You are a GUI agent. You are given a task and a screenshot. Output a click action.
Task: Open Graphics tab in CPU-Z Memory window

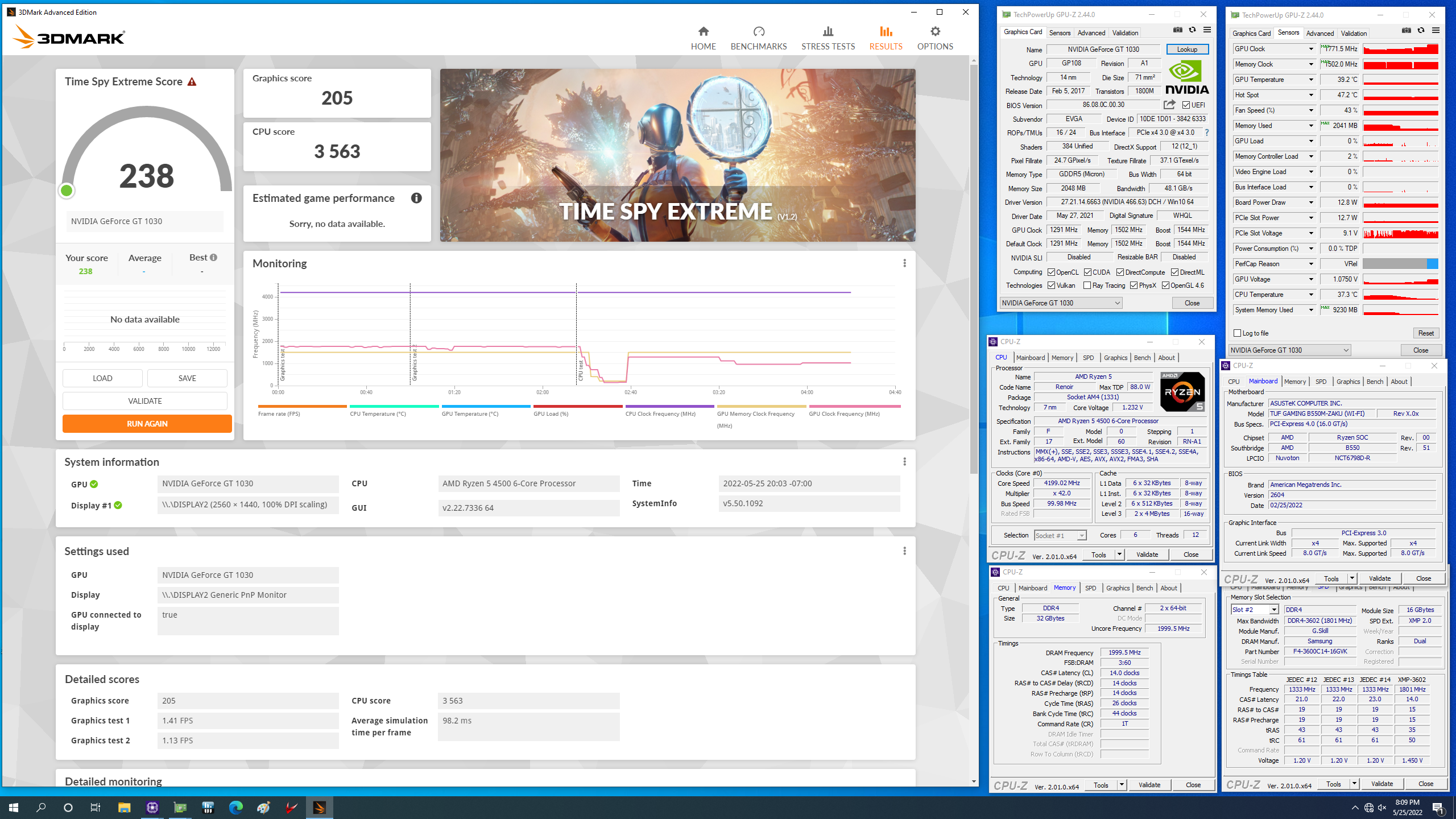[1118, 588]
